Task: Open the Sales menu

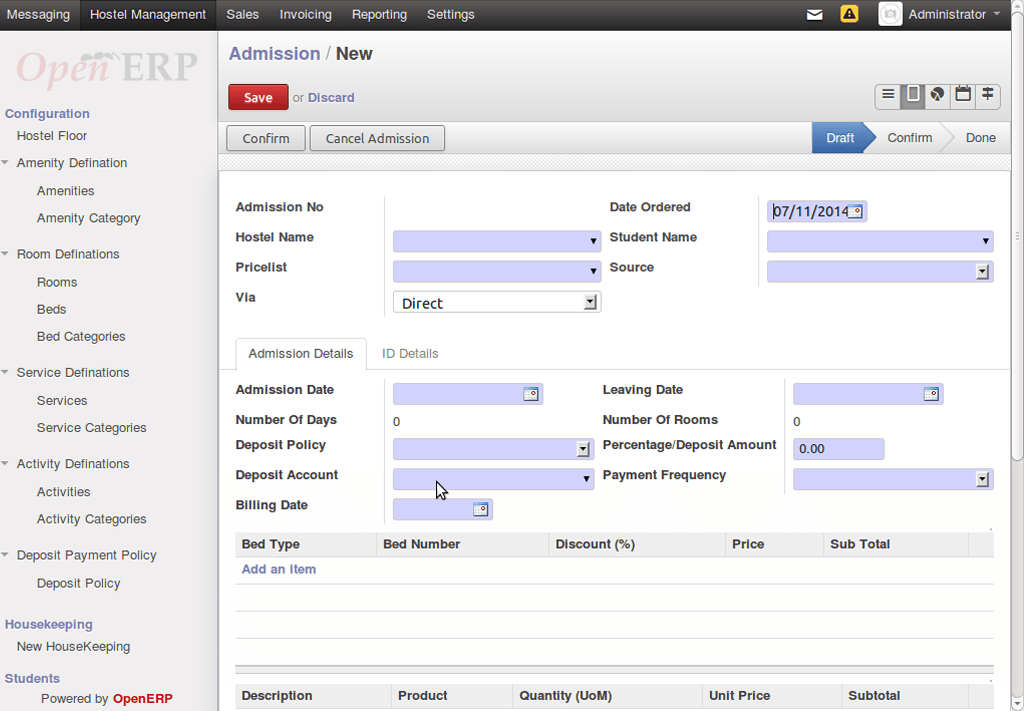Action: (242, 14)
